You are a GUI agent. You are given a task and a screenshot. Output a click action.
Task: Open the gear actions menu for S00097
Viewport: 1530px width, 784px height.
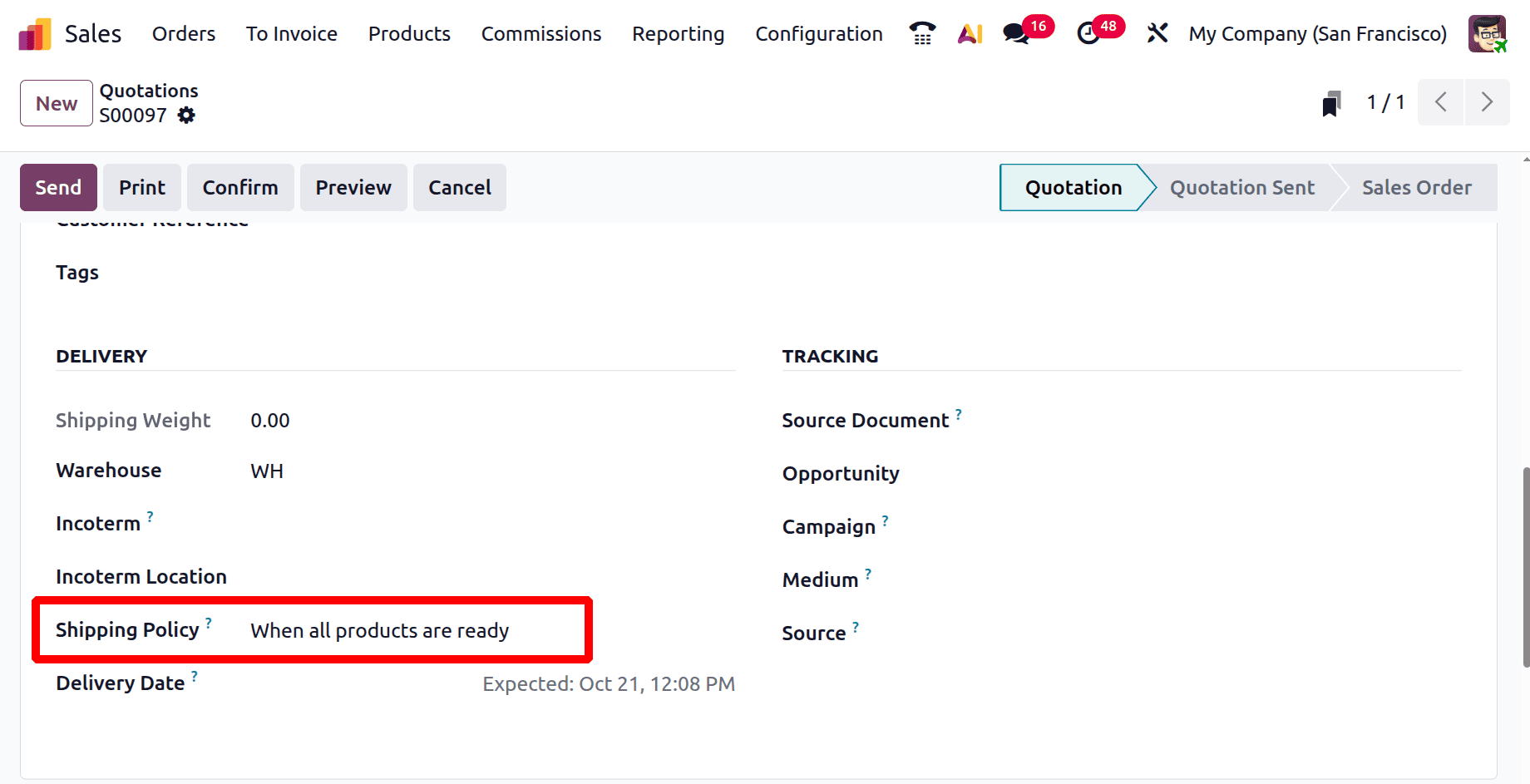[x=187, y=116]
